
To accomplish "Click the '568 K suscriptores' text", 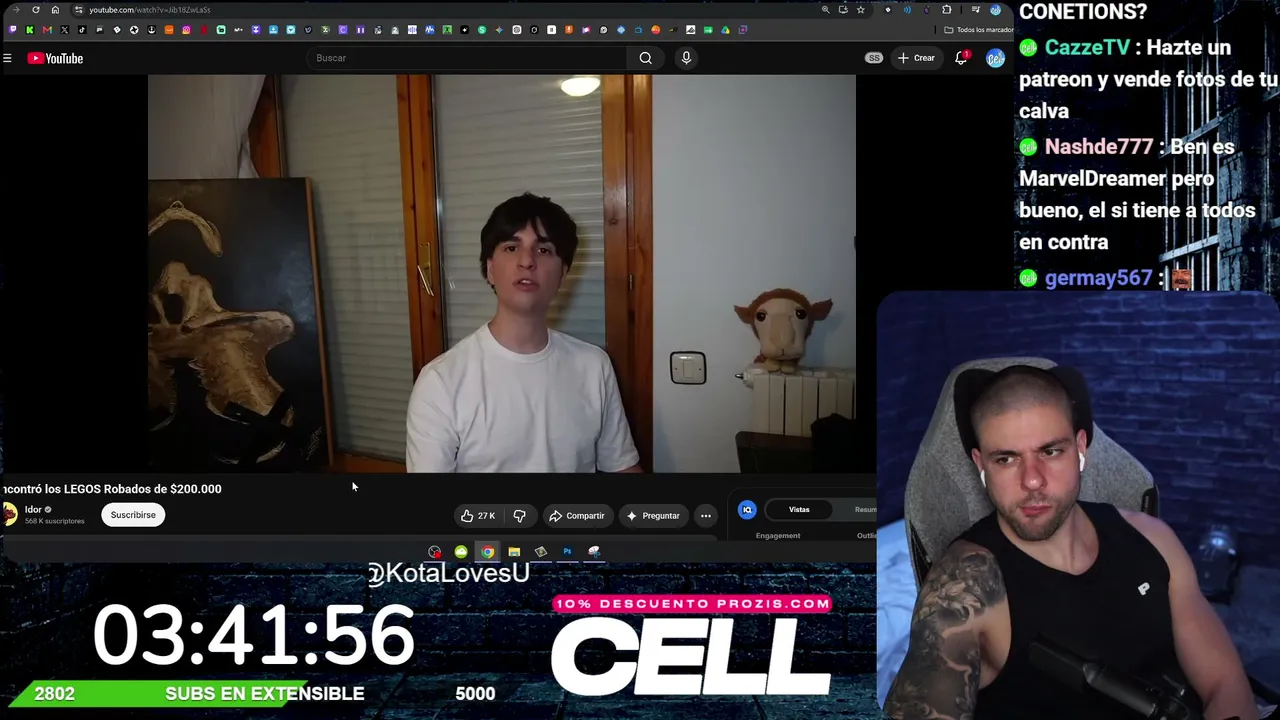I will click(54, 521).
